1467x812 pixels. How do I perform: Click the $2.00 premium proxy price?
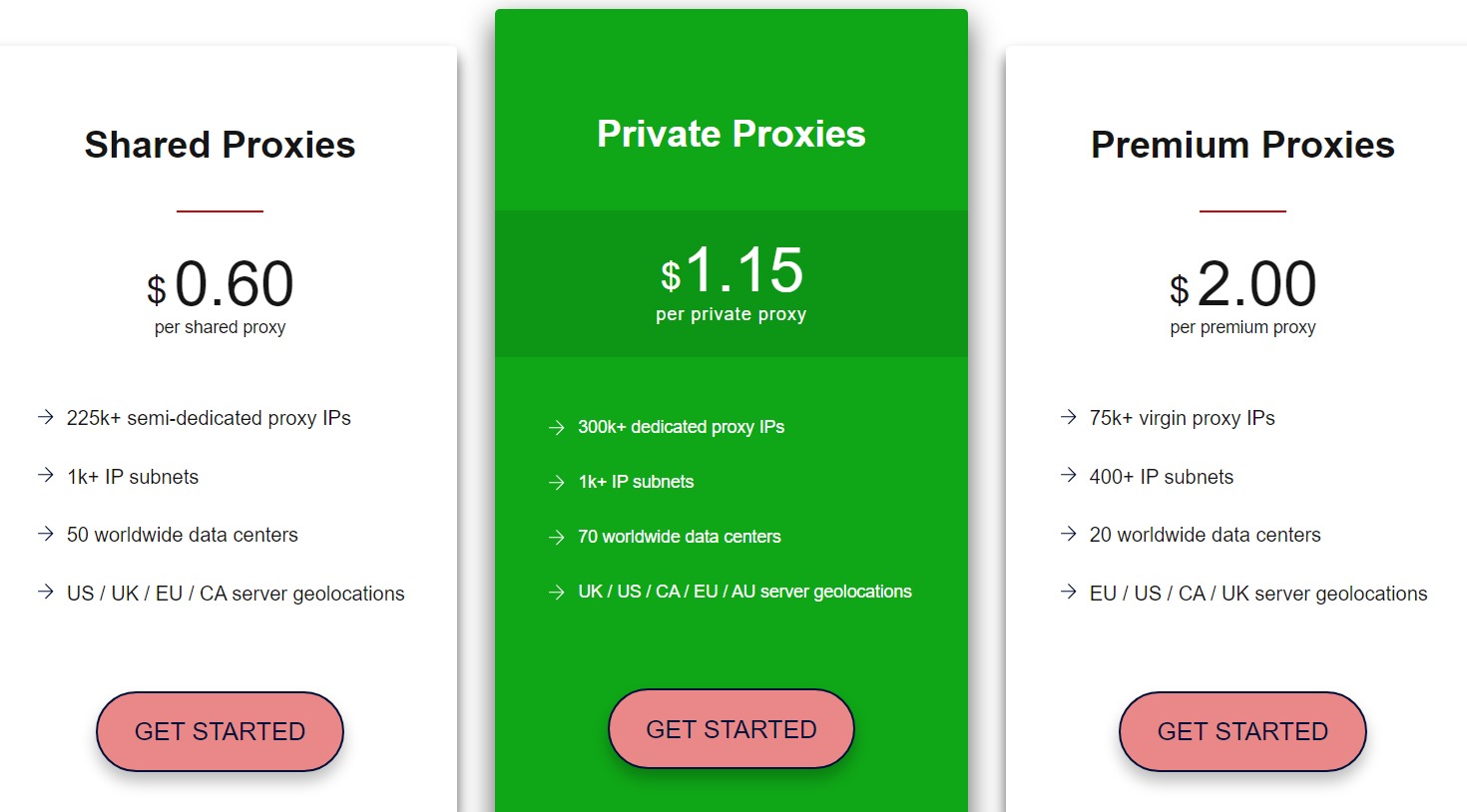click(1243, 285)
